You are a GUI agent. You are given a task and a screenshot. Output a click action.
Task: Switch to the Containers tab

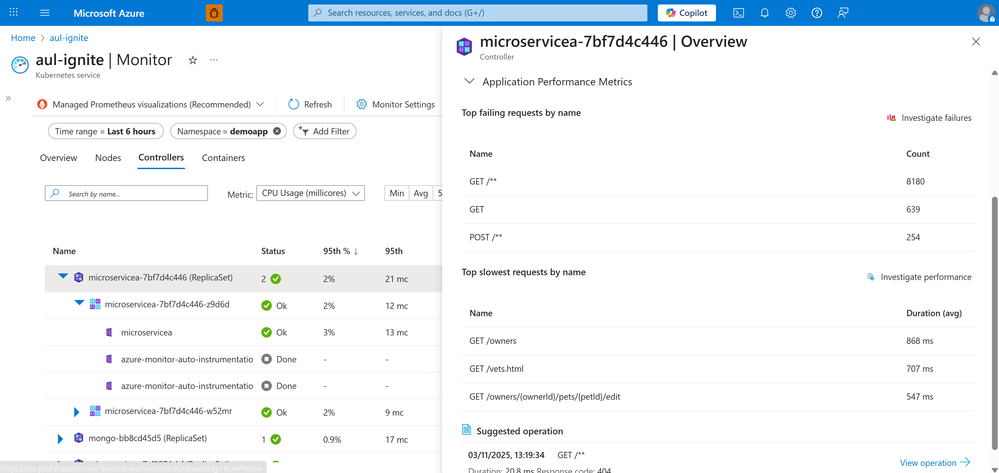[x=224, y=157]
